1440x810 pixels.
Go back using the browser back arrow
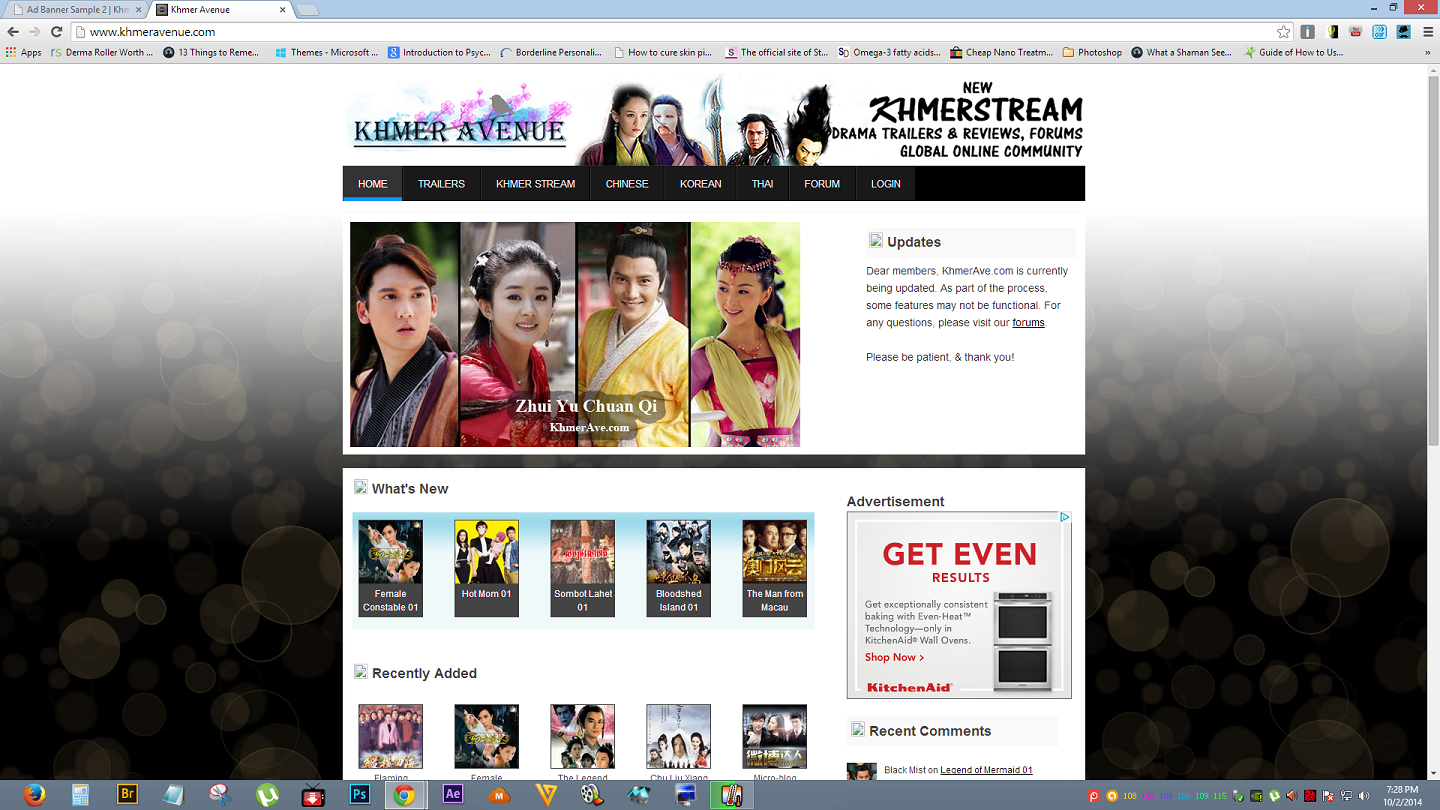[x=13, y=32]
